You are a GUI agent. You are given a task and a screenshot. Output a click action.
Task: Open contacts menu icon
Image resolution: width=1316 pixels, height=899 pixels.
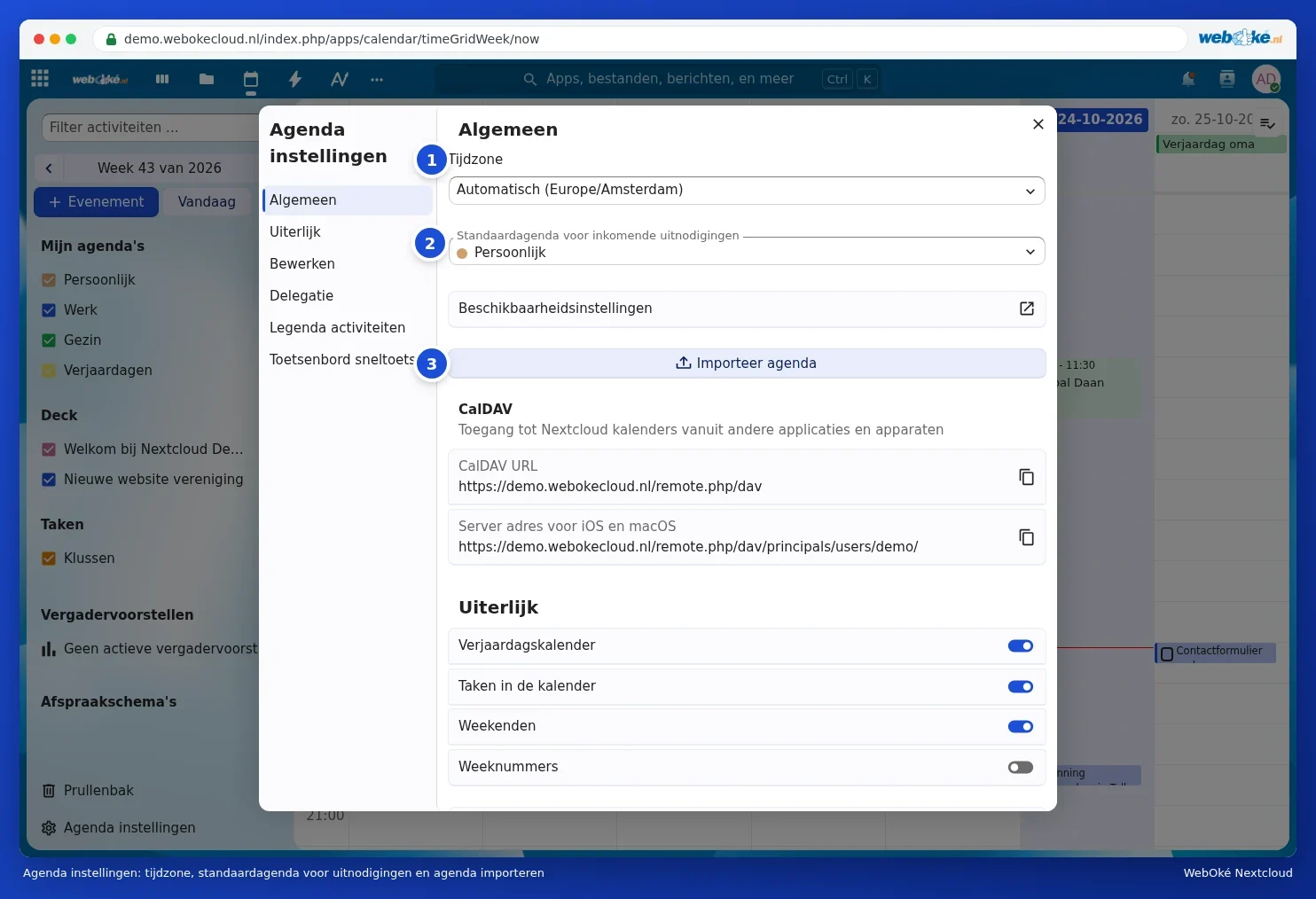(x=1227, y=79)
